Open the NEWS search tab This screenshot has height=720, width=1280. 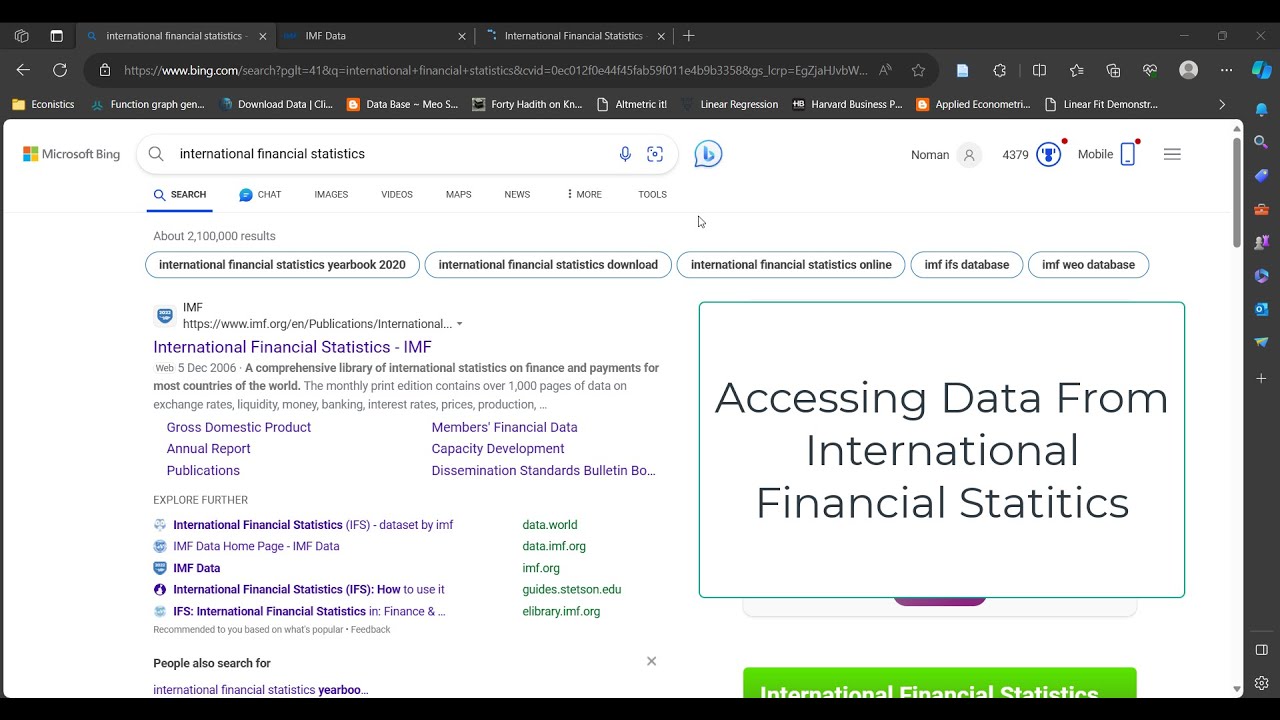tap(517, 195)
